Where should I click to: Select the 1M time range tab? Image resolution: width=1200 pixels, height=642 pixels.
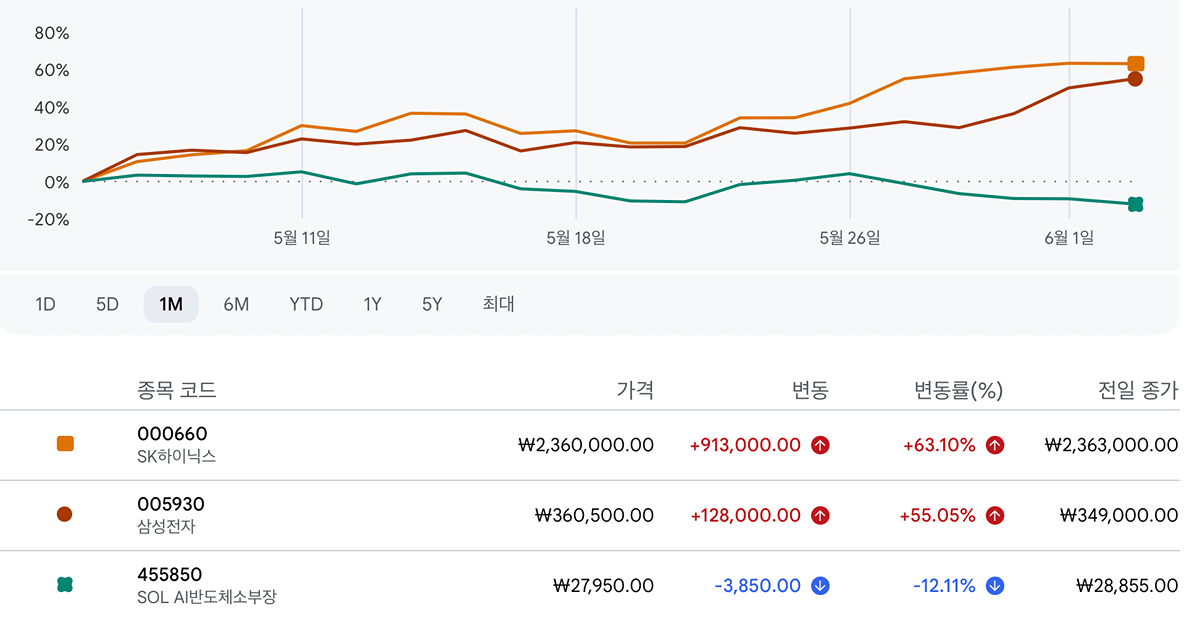(171, 304)
